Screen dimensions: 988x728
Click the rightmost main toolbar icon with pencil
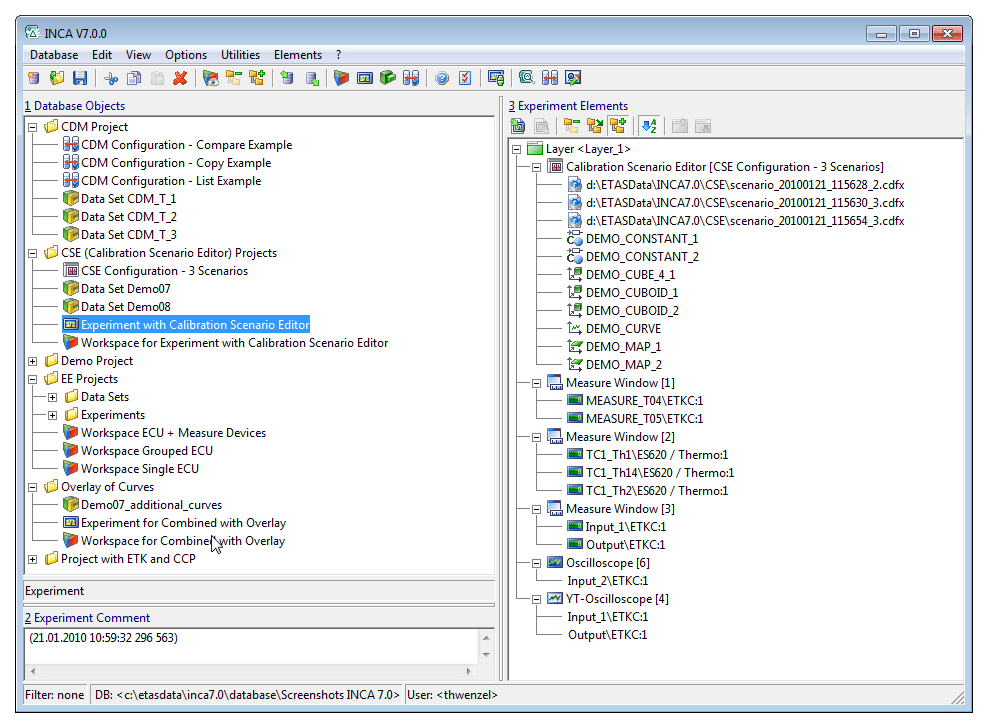click(573, 78)
